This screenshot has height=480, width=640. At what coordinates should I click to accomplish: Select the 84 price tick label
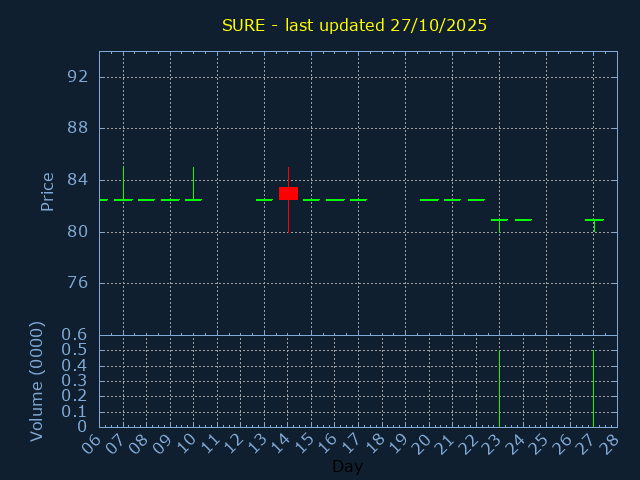click(x=79, y=180)
